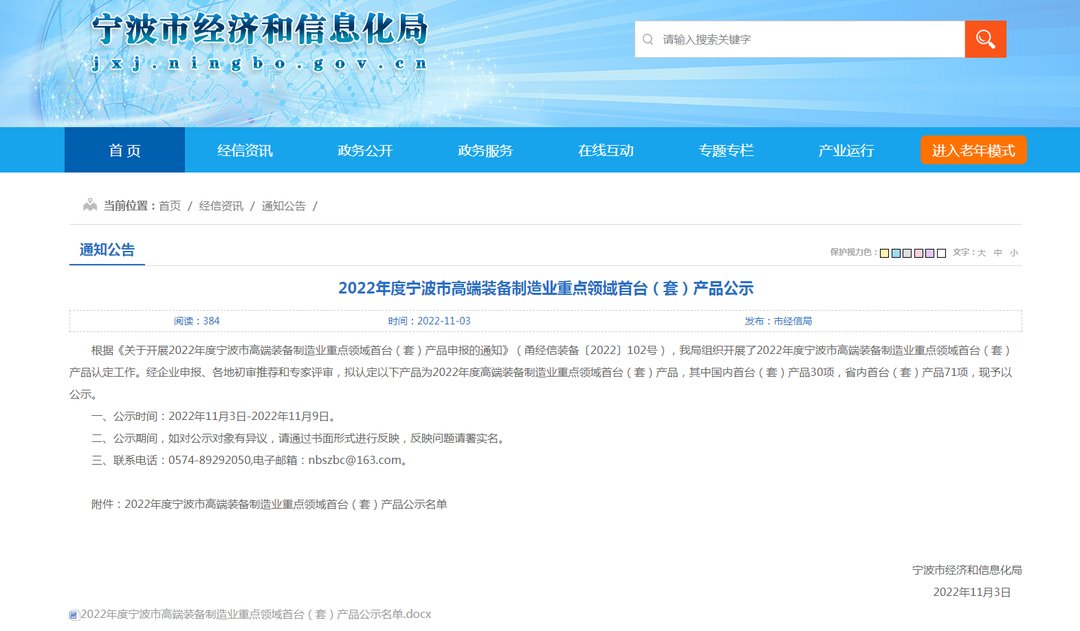Click the location map icon in breadcrumb

pyautogui.click(x=90, y=205)
